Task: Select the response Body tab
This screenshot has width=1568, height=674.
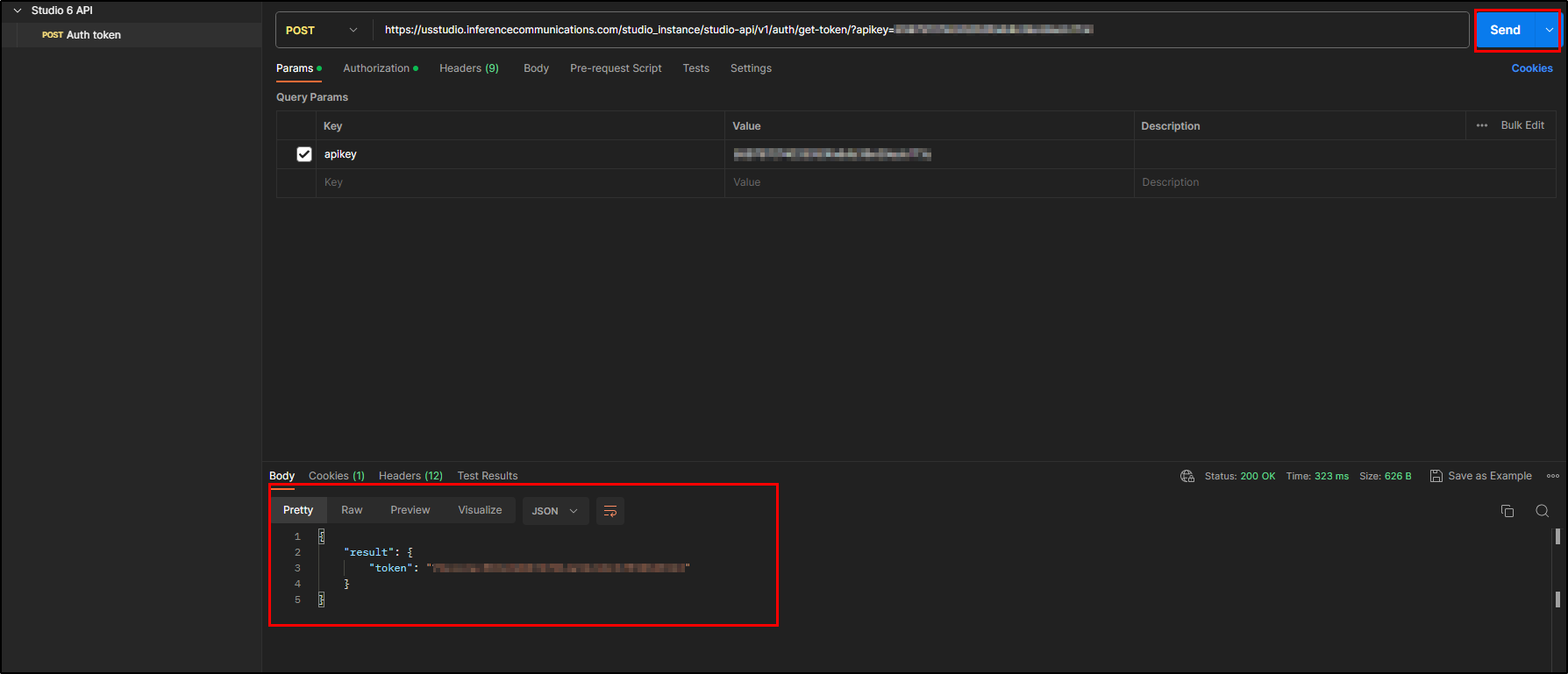Action: pos(282,476)
